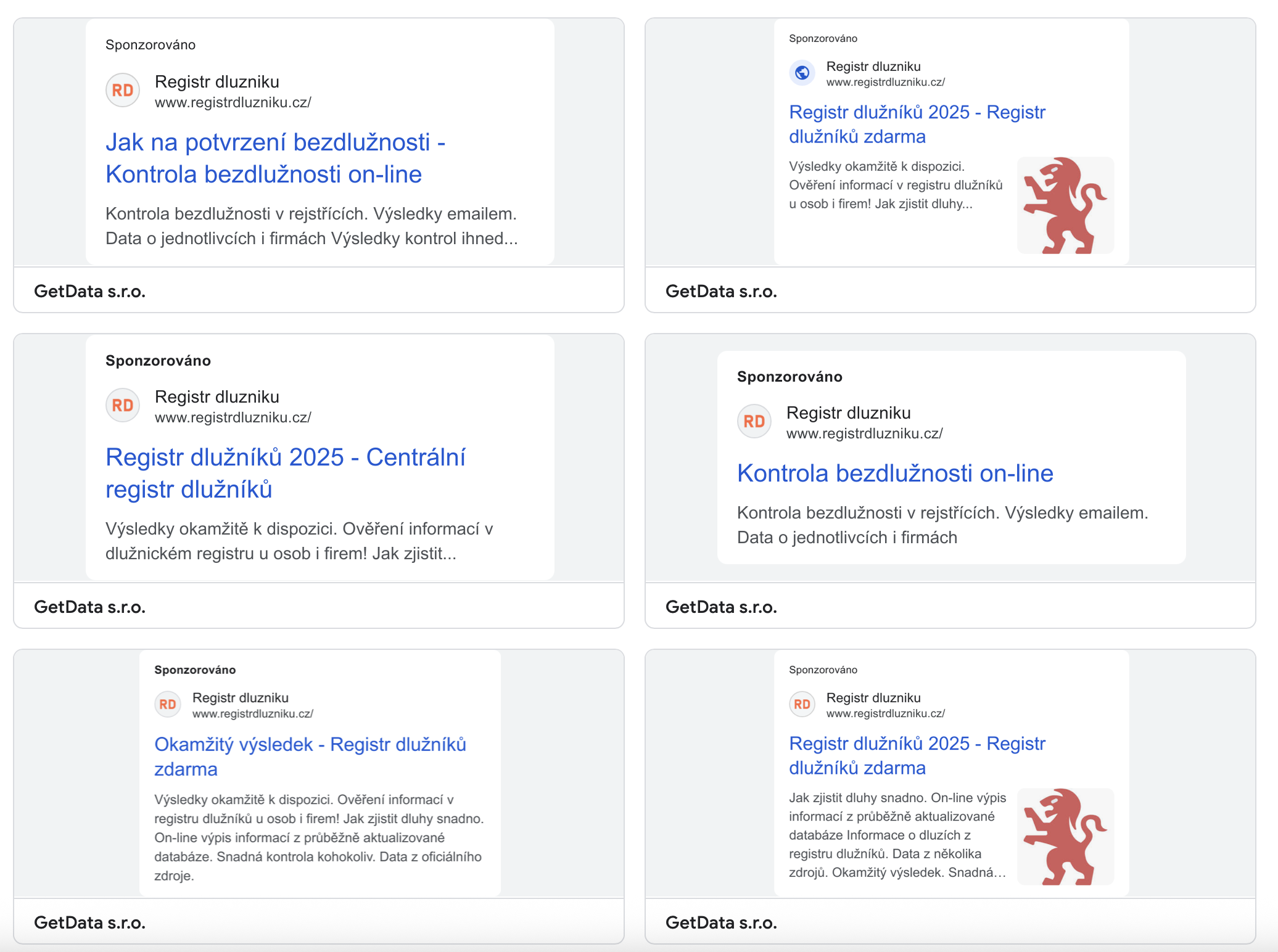Click the RD logo above the 'Kontrola bezdlužnosti on-line' headline
Screen dimensions: 1278x952
pyautogui.click(x=754, y=421)
